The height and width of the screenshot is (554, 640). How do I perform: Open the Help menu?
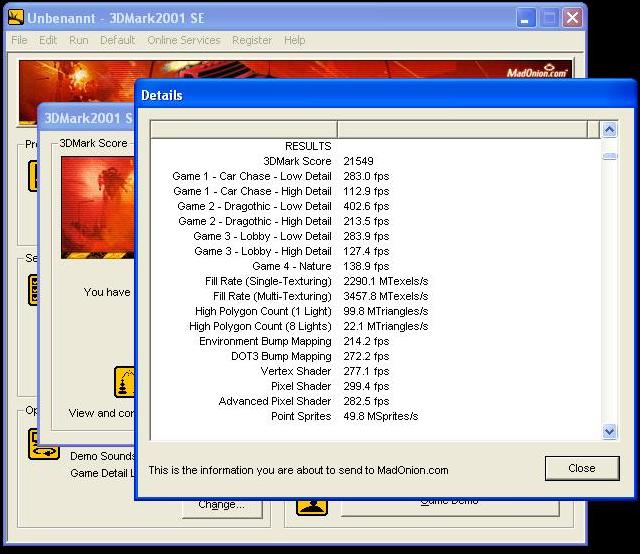(x=295, y=40)
